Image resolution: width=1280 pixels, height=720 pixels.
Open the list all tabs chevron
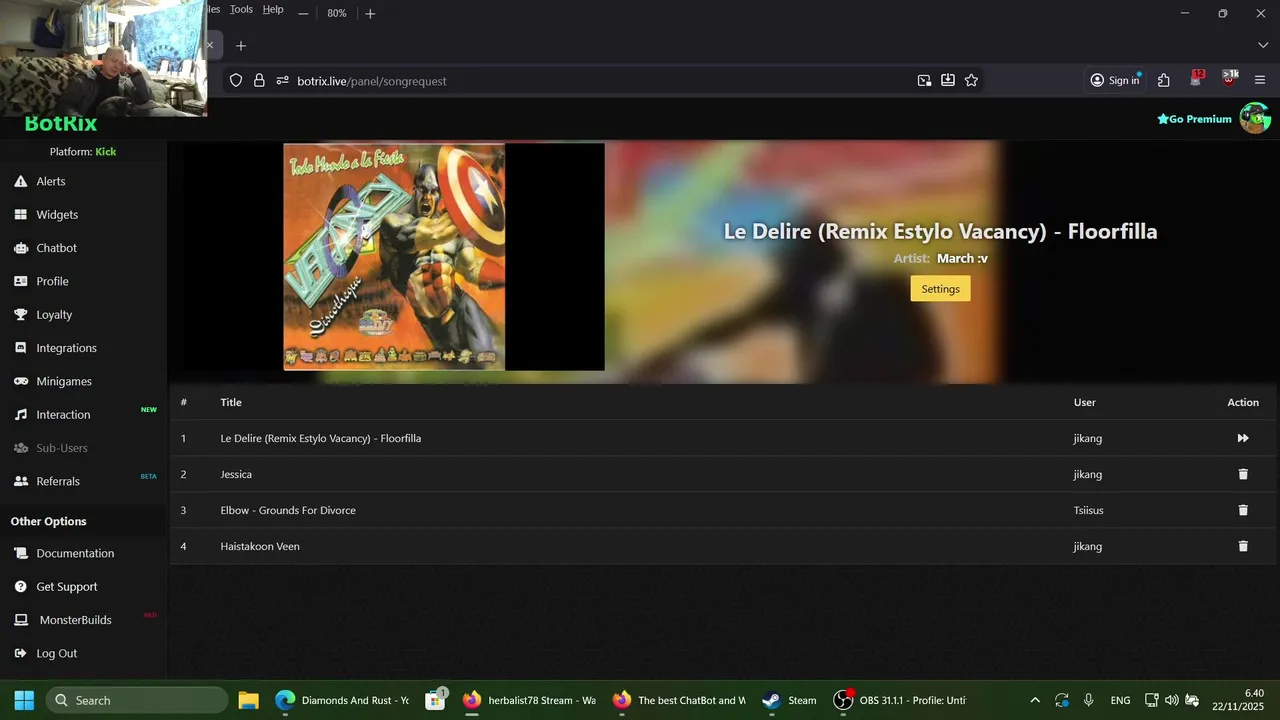coord(1263,46)
